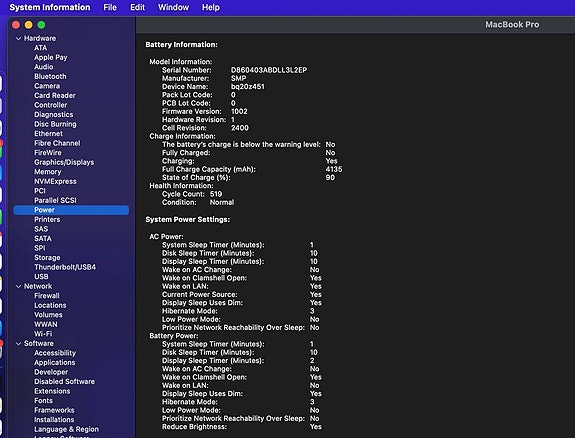Select Firewall under Network
The image size is (575, 438).
pyautogui.click(x=47, y=296)
